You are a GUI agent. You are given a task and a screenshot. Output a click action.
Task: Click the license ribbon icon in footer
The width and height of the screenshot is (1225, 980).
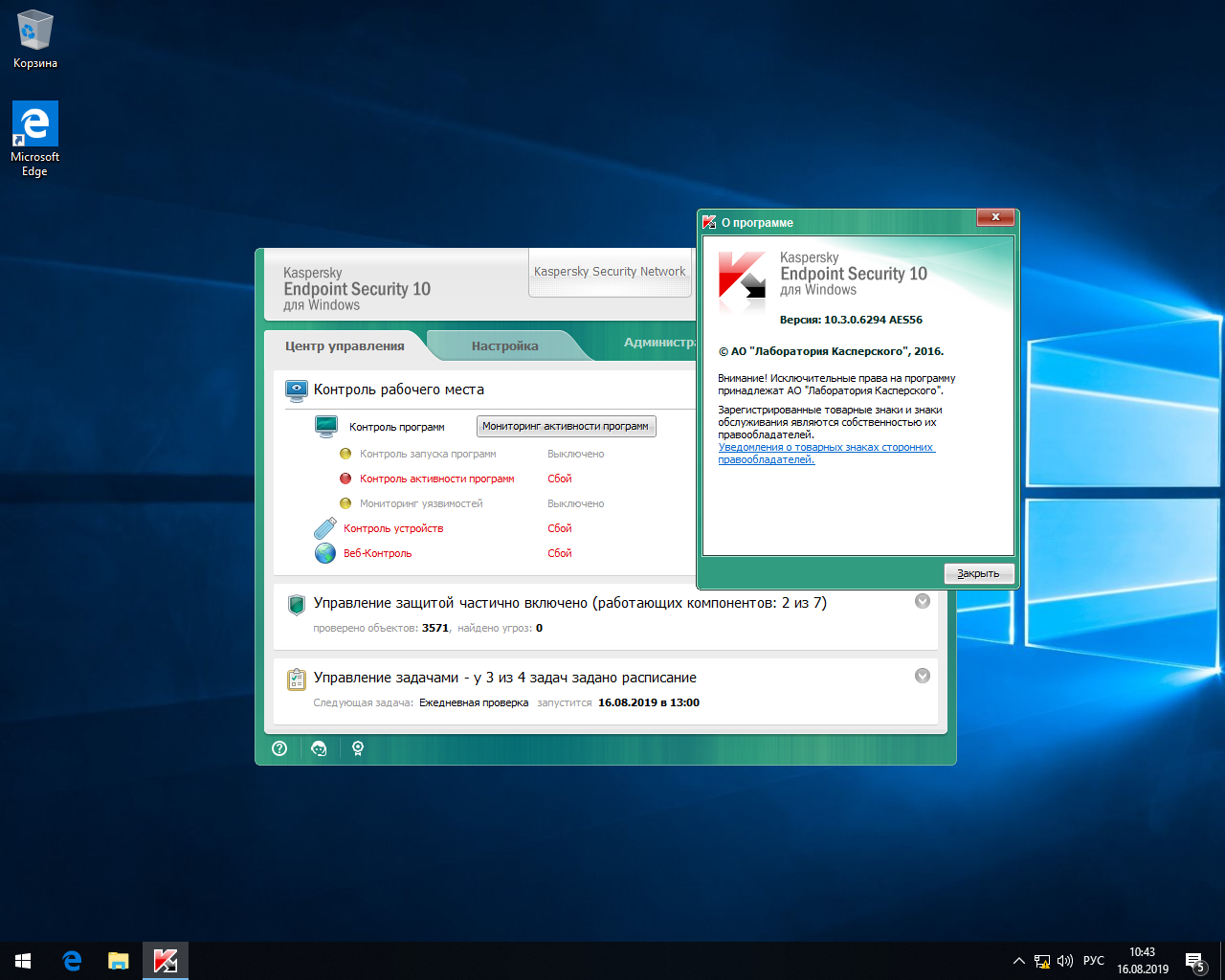(358, 748)
